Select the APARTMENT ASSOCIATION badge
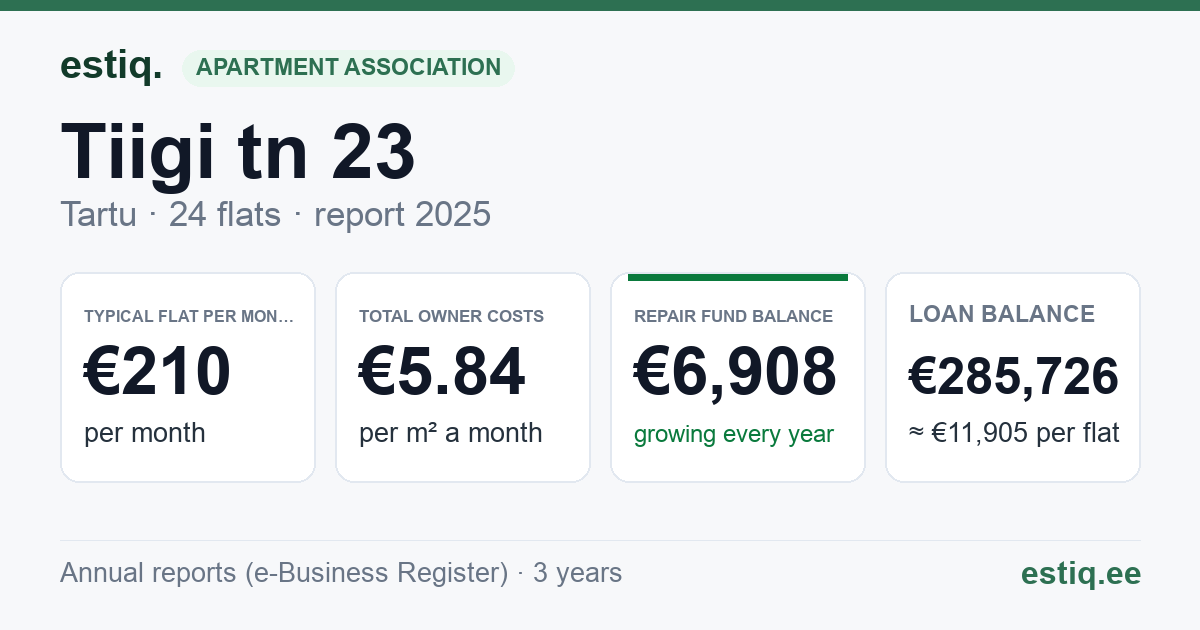 [348, 68]
